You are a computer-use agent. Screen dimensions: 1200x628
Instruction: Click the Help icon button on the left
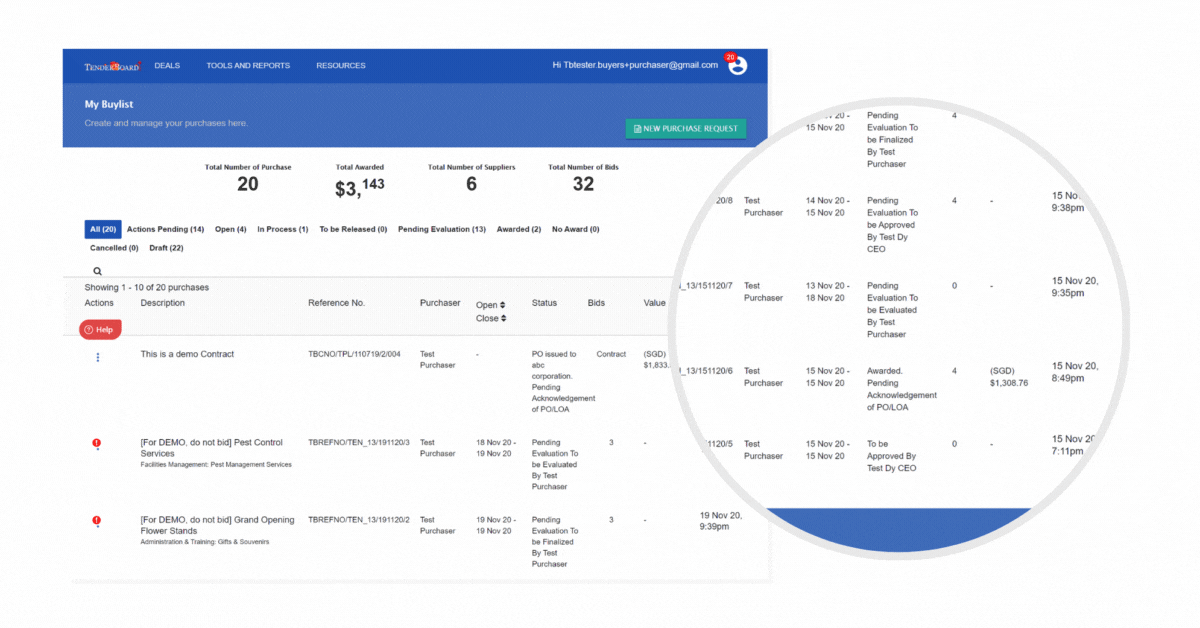[99, 329]
